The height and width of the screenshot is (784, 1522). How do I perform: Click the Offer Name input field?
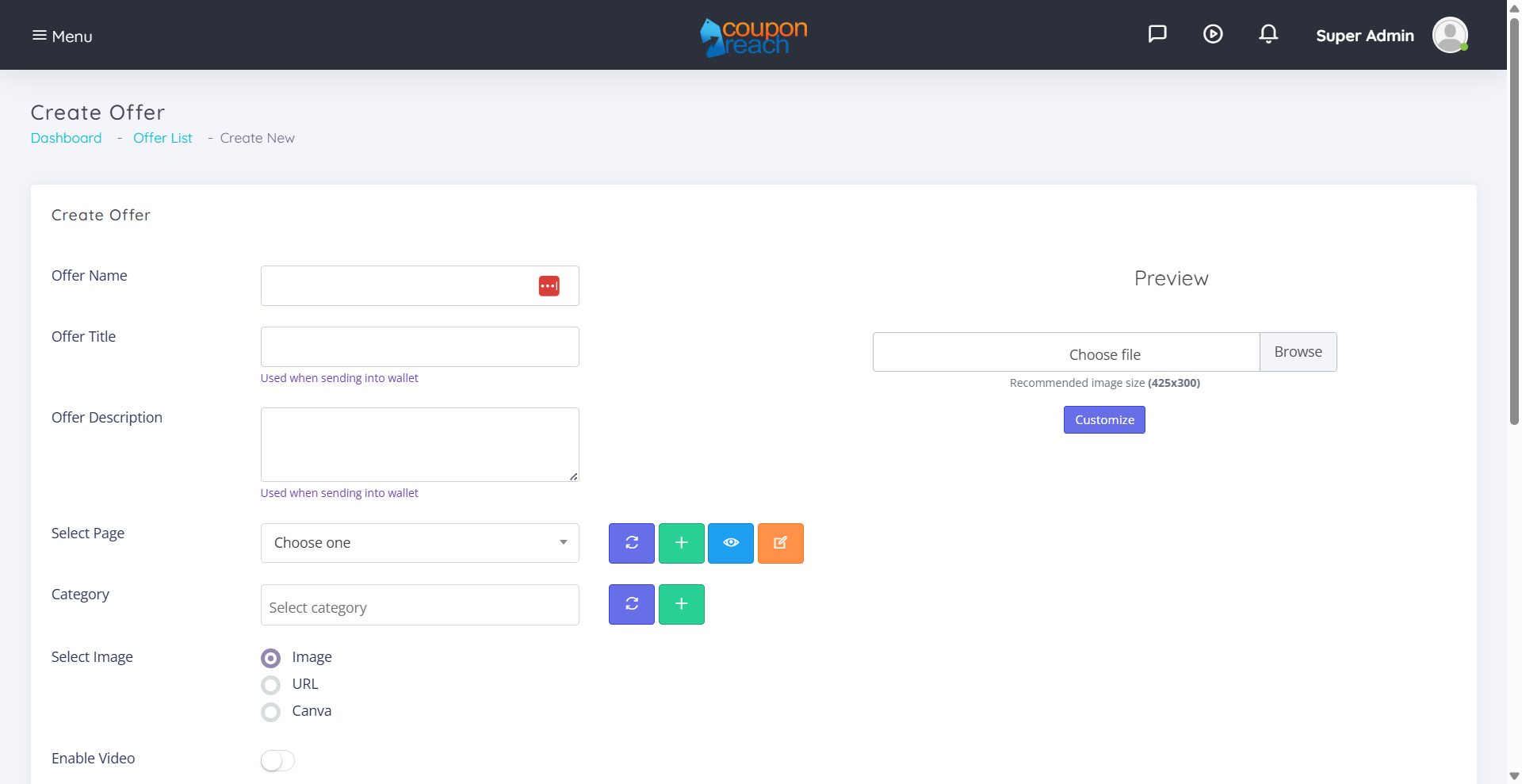419,285
